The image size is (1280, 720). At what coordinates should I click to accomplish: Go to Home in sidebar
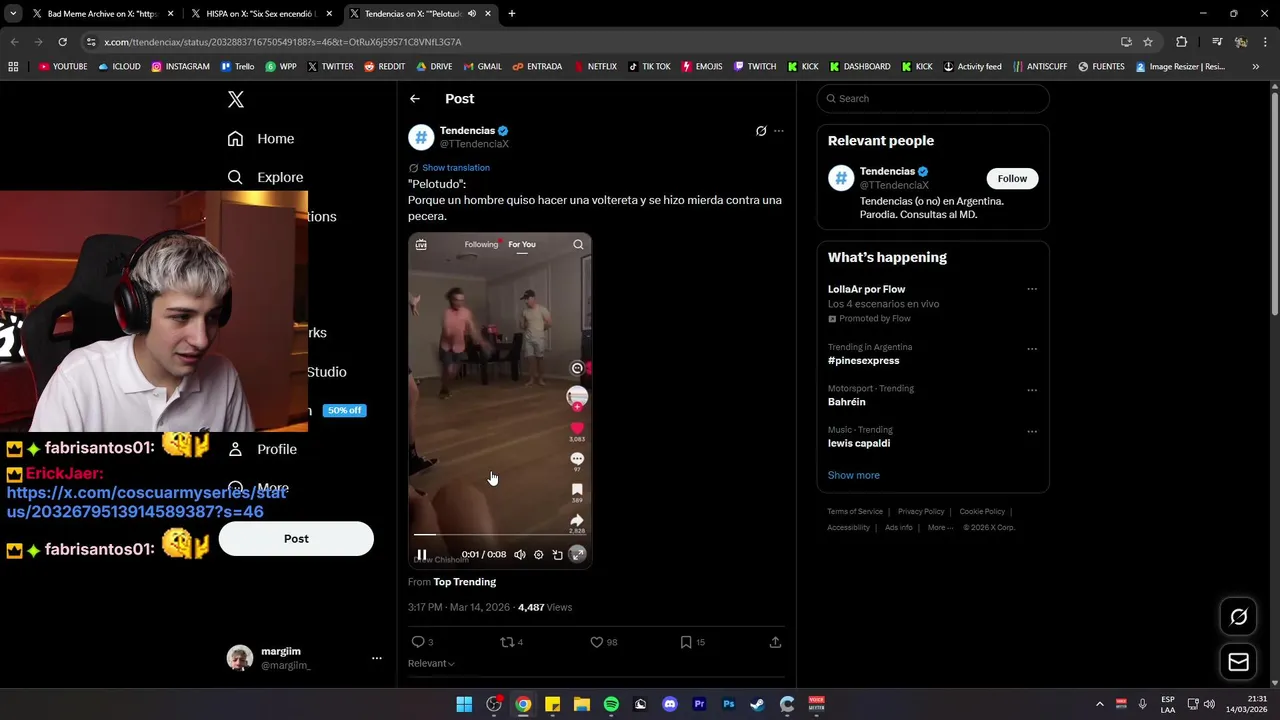click(261, 139)
